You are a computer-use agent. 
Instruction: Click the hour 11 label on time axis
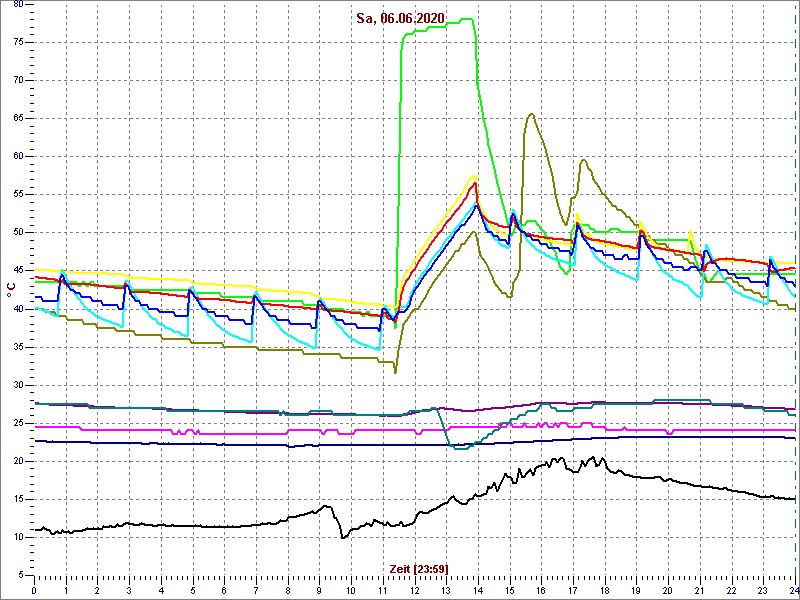point(383,591)
